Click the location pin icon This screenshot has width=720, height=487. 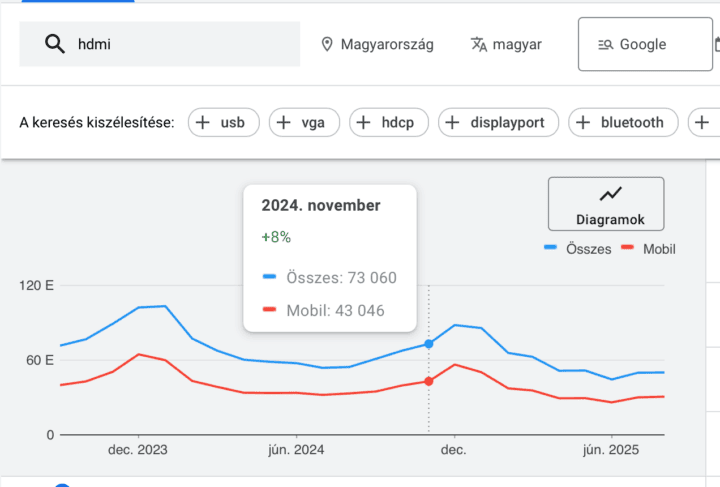click(x=326, y=44)
